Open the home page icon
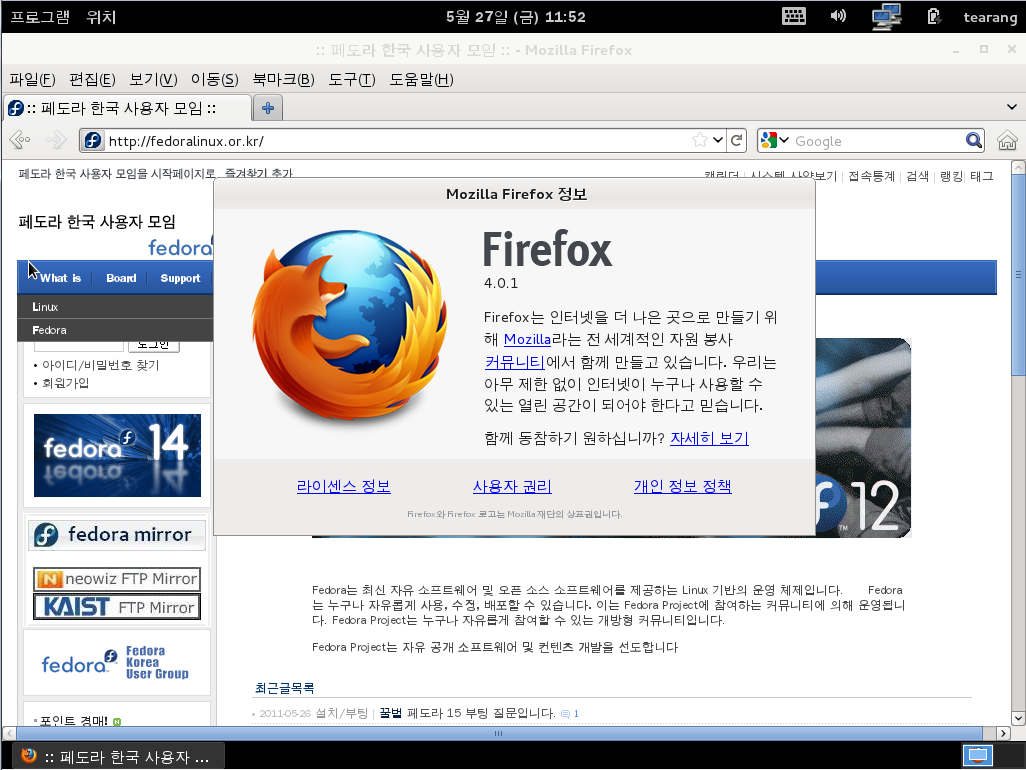This screenshot has height=770, width=1026. (x=1007, y=140)
